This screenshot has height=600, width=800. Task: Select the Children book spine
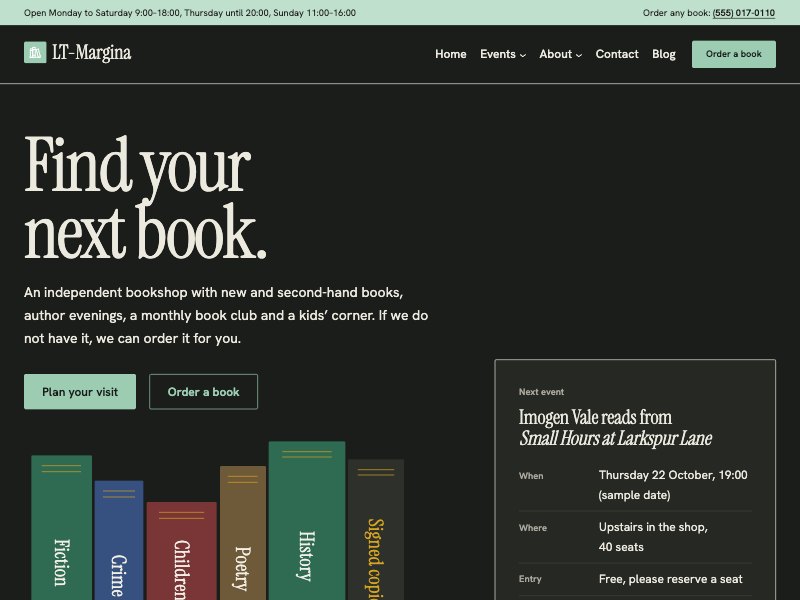pyautogui.click(x=182, y=551)
